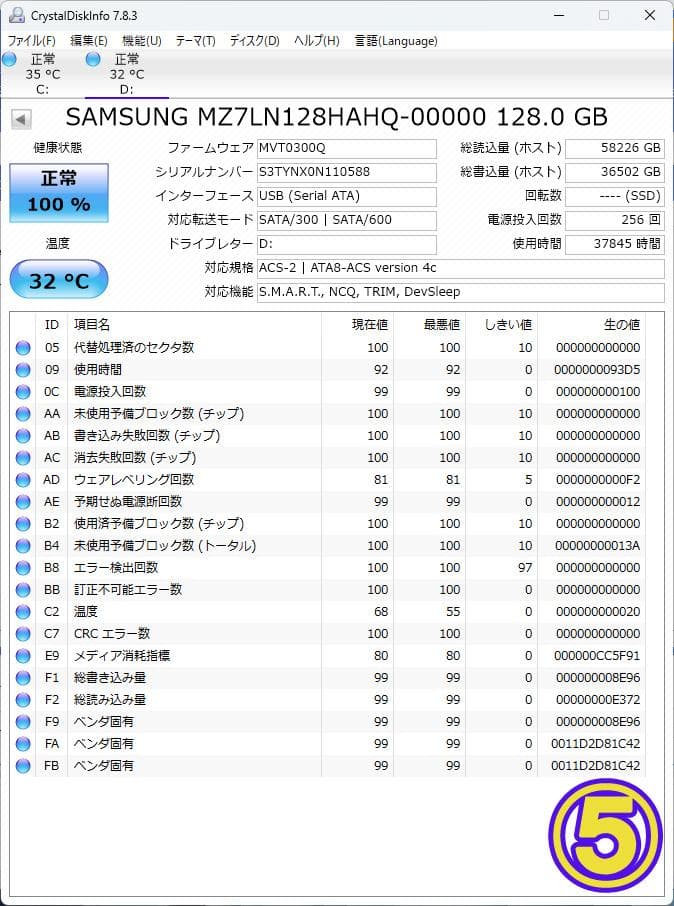Image resolution: width=674 pixels, height=906 pixels.
Task: Click the 使用時間 value 37845 時間
Action: 615,244
